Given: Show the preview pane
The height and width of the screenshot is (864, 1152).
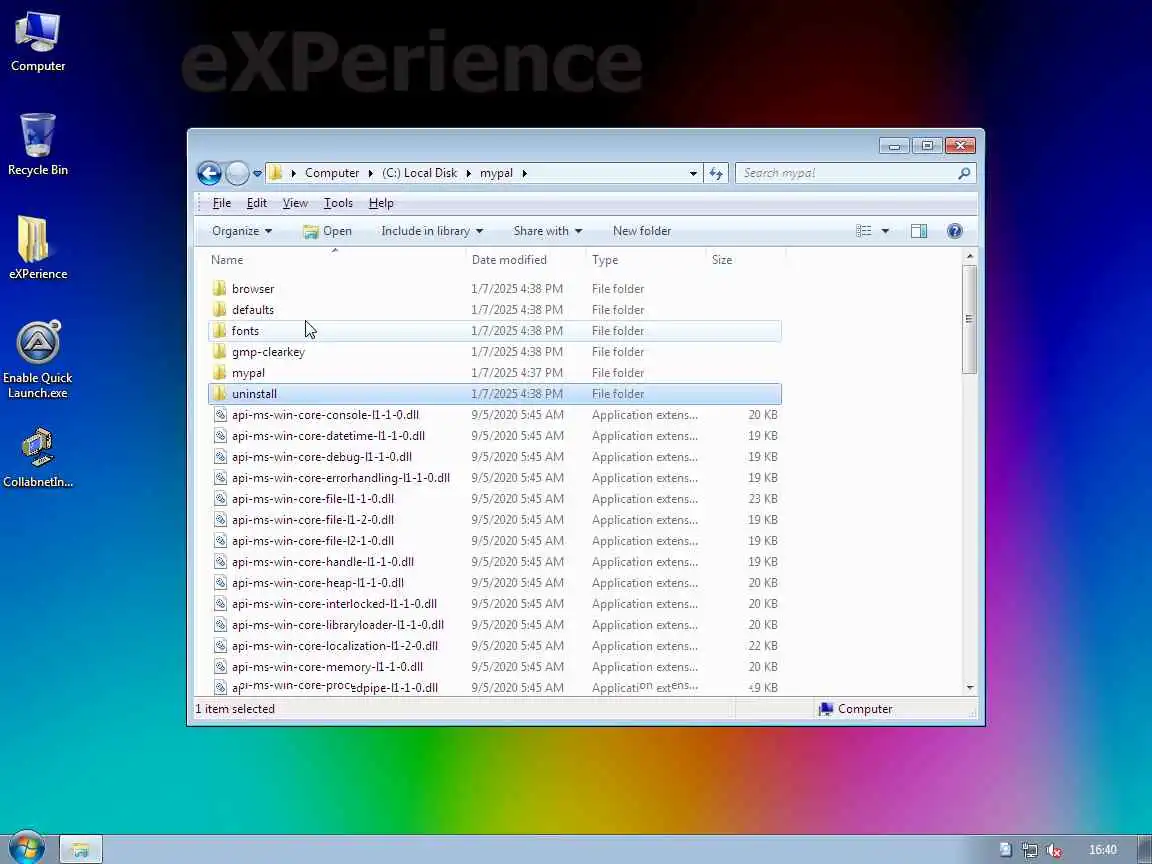Looking at the screenshot, I should coord(918,231).
